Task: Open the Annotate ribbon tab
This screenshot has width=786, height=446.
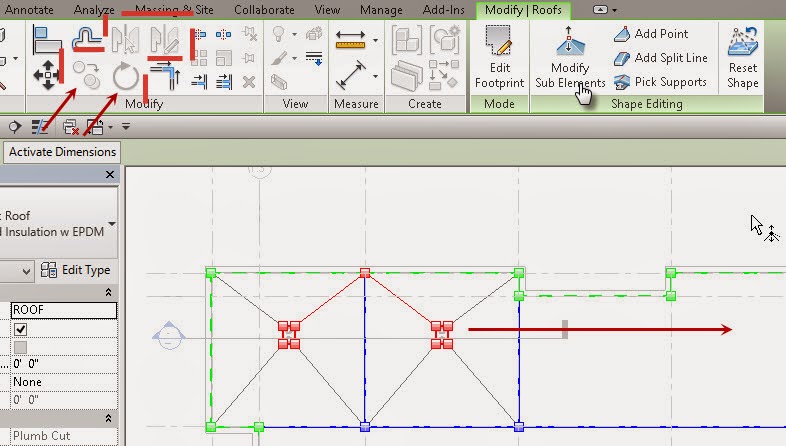Action: tap(29, 10)
